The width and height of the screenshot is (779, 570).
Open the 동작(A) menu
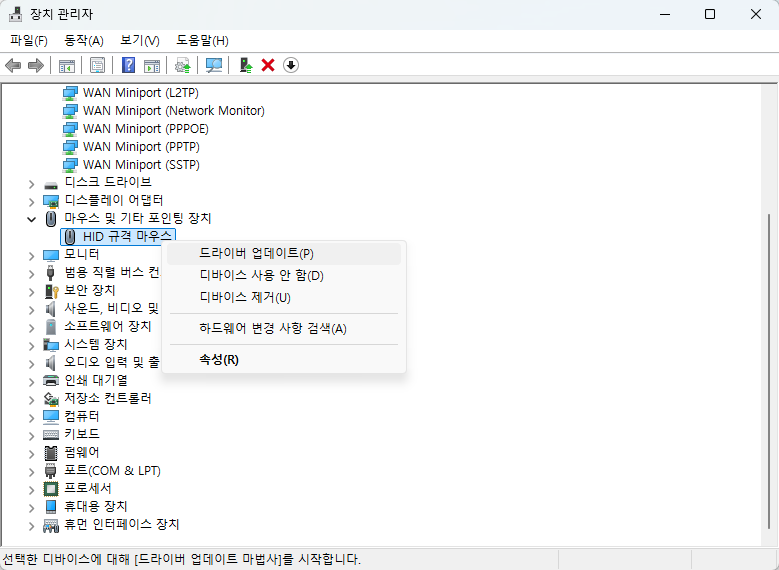84,41
